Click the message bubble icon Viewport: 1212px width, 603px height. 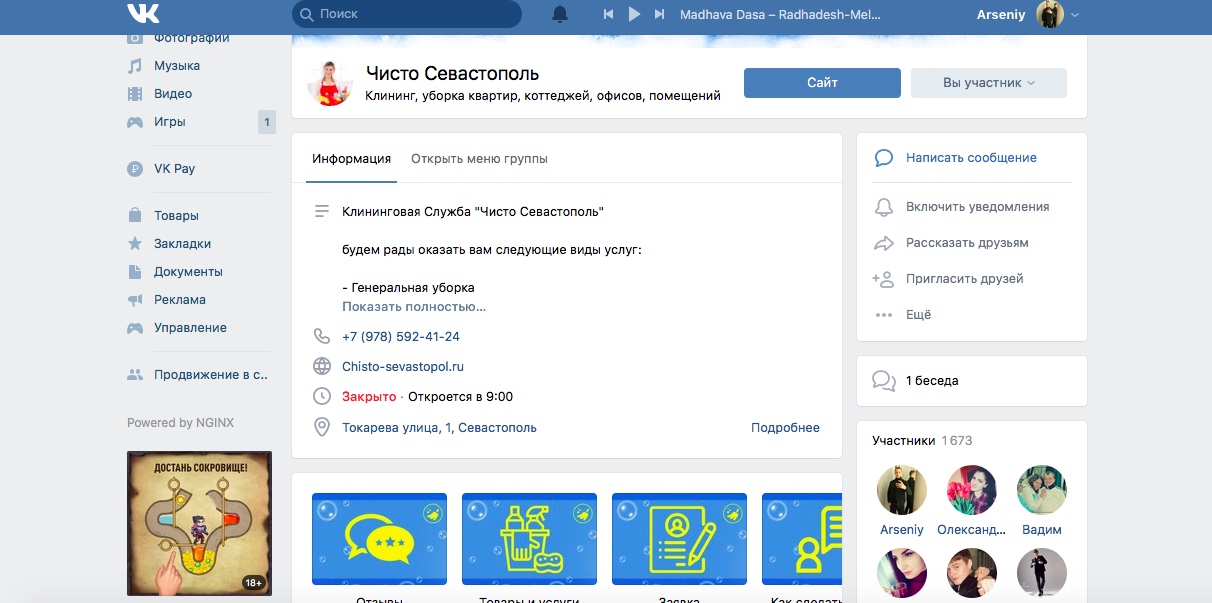pos(883,158)
